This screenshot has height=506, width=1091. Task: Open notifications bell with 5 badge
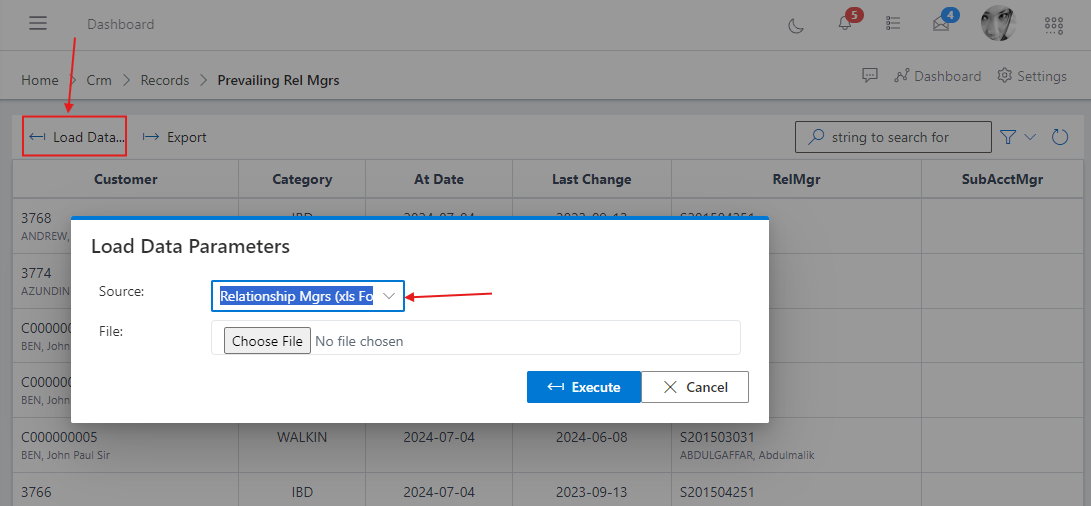pyautogui.click(x=845, y=24)
